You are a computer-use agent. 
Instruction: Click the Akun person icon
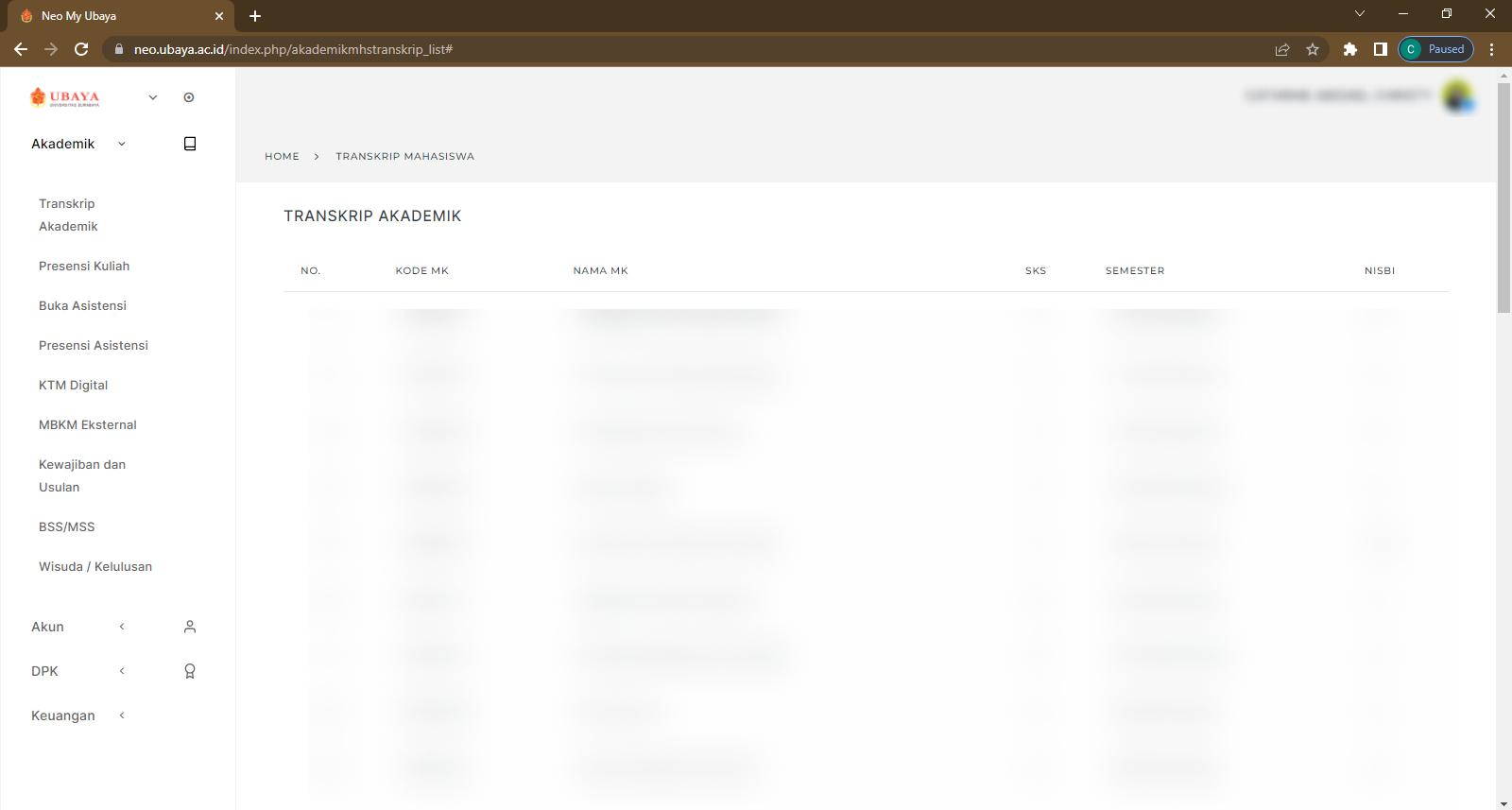pos(189,627)
